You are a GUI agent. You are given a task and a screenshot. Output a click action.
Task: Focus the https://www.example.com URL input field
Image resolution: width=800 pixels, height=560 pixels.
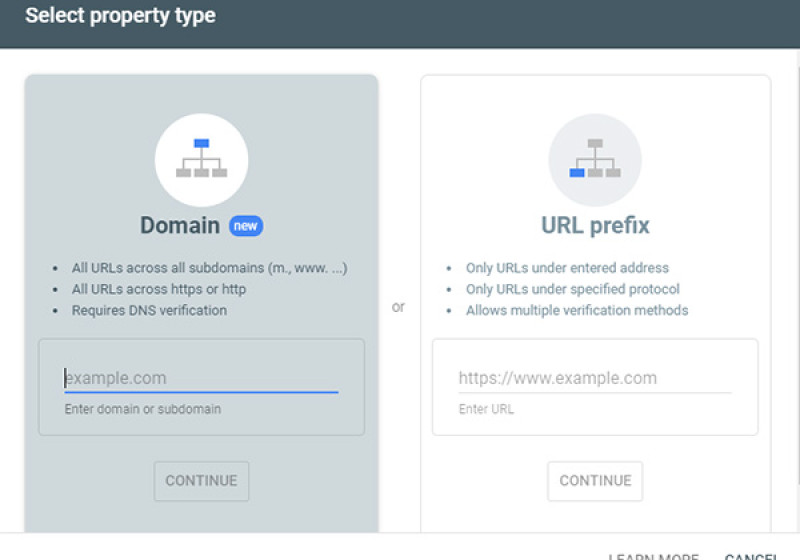(595, 378)
